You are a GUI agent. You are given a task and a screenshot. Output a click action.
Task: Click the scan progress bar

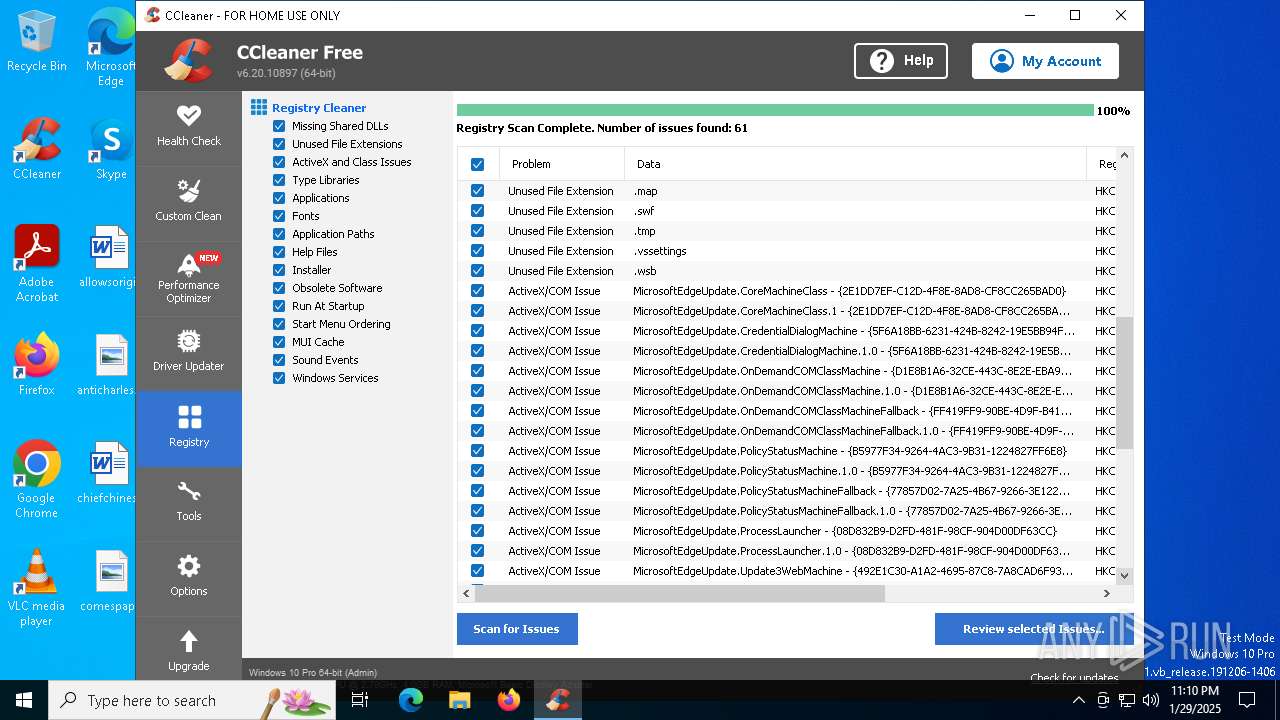775,110
